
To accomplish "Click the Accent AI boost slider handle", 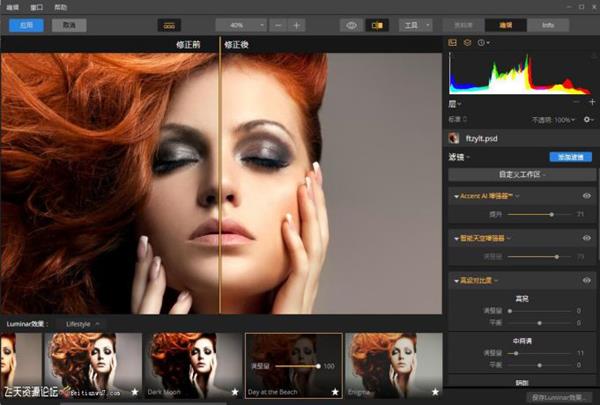I will pos(551,214).
